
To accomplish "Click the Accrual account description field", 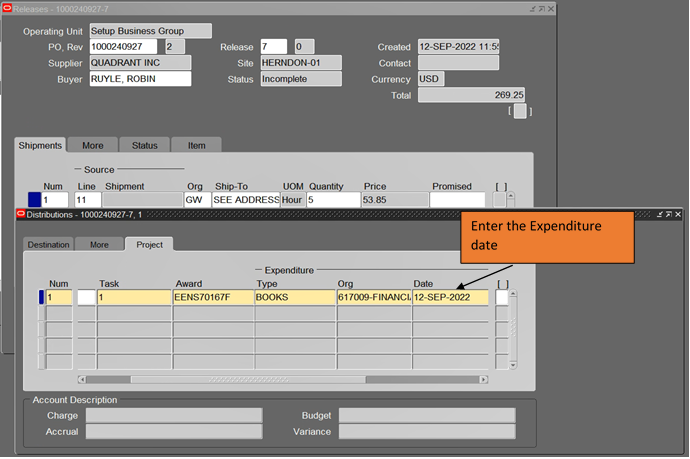I will (x=174, y=431).
